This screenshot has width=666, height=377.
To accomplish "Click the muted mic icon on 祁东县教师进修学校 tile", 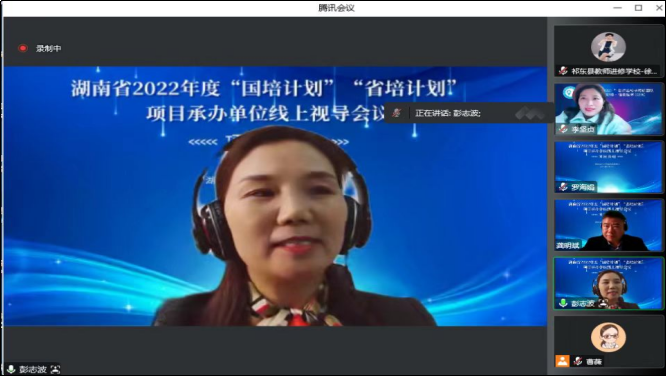I will point(563,71).
